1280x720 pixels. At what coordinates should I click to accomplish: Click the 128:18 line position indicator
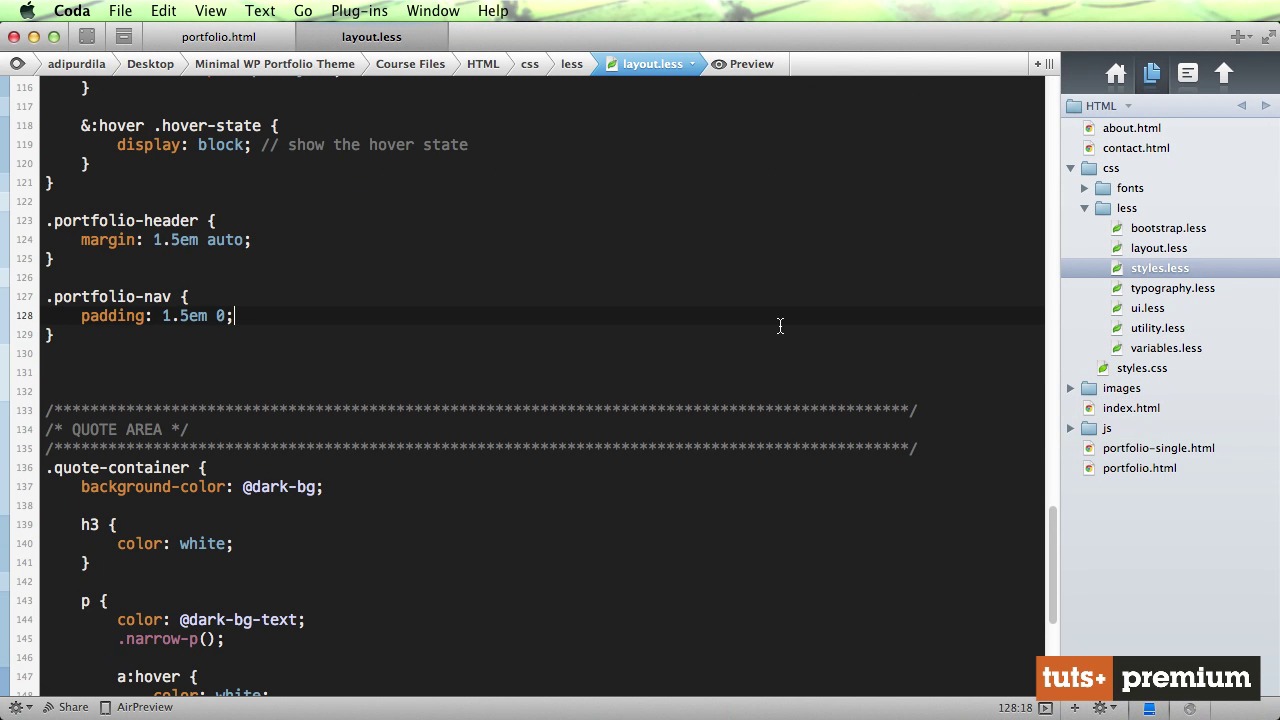point(1014,708)
